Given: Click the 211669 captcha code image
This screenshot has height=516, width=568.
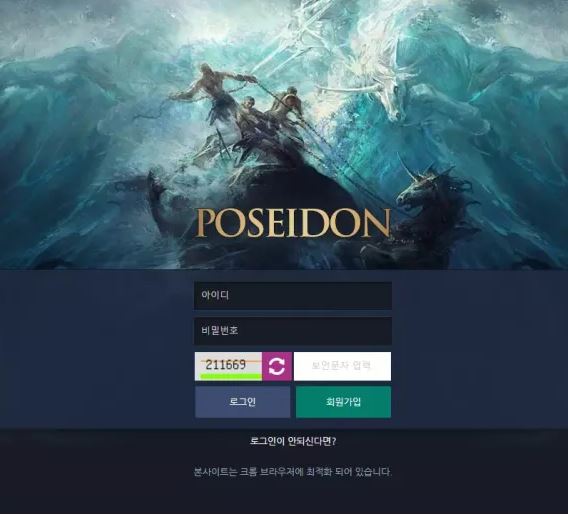Looking at the screenshot, I should [x=229, y=366].
